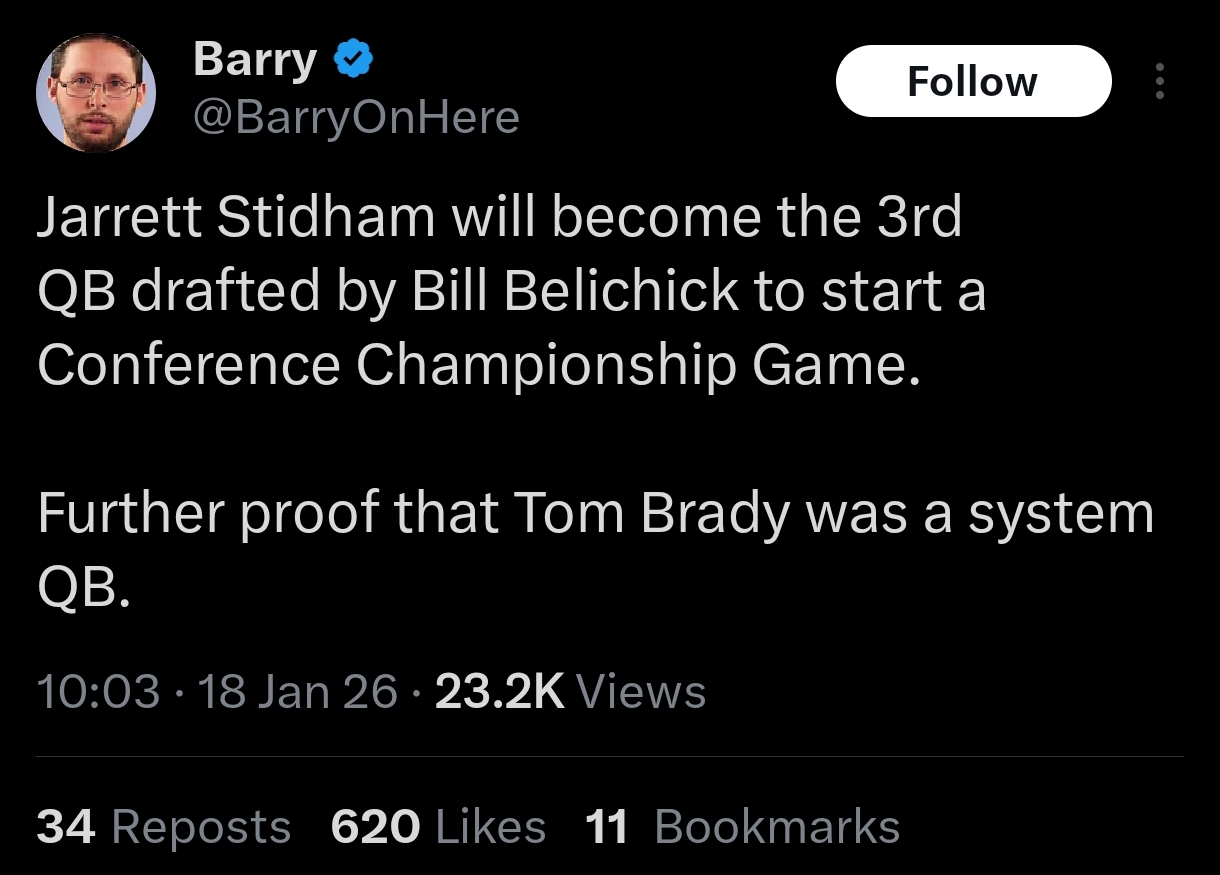The width and height of the screenshot is (1220, 875).
Task: Open the three-dot more options menu
Action: point(1160,81)
